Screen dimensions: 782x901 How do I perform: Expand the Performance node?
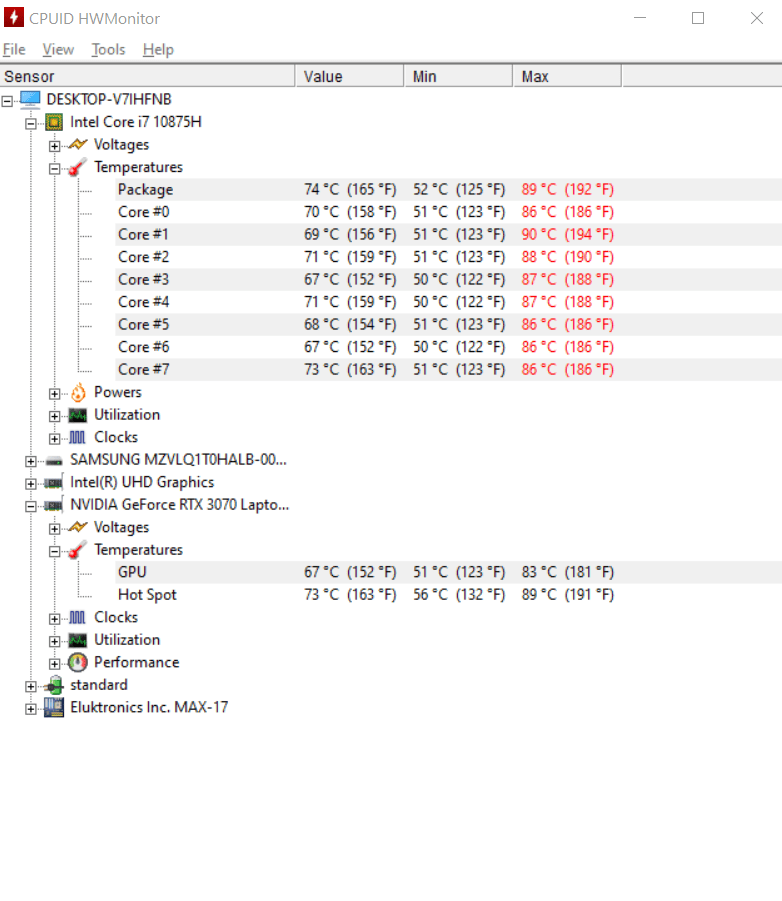click(55, 664)
